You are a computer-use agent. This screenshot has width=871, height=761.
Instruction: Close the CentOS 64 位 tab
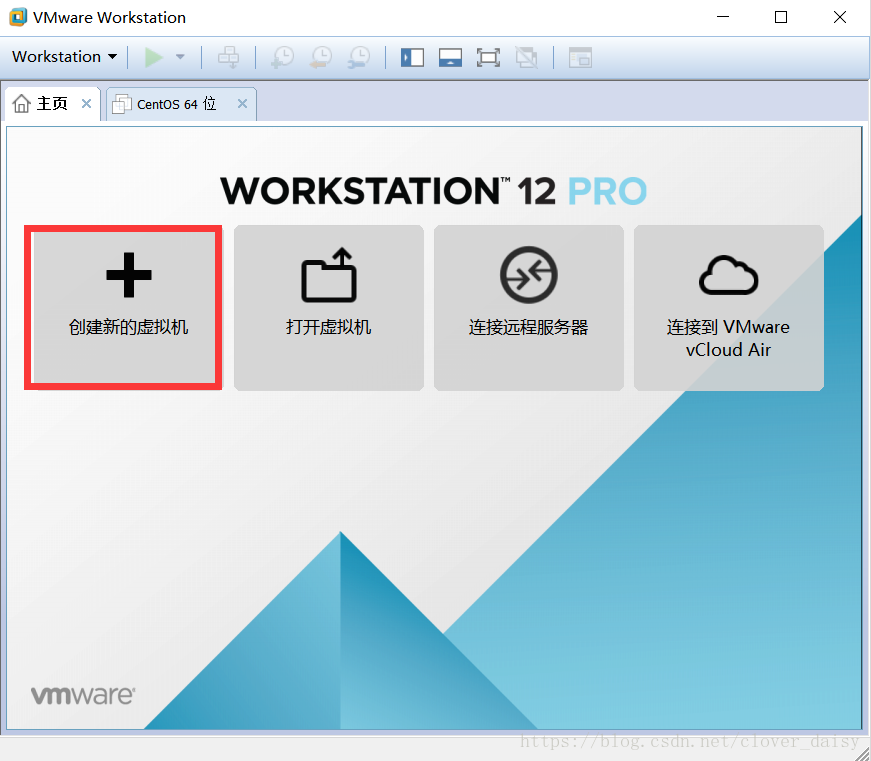[242, 103]
